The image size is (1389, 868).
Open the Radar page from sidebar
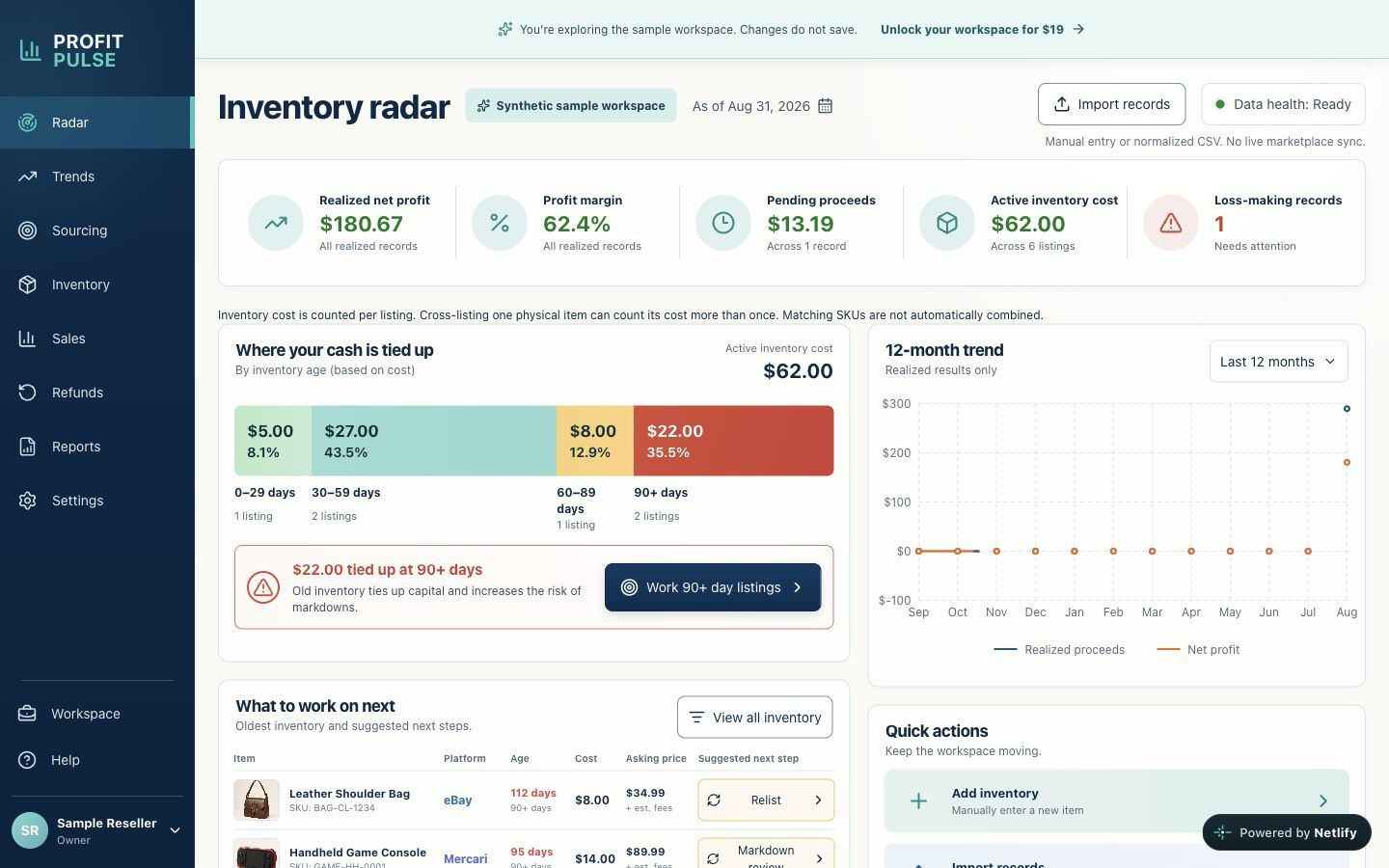click(96, 122)
